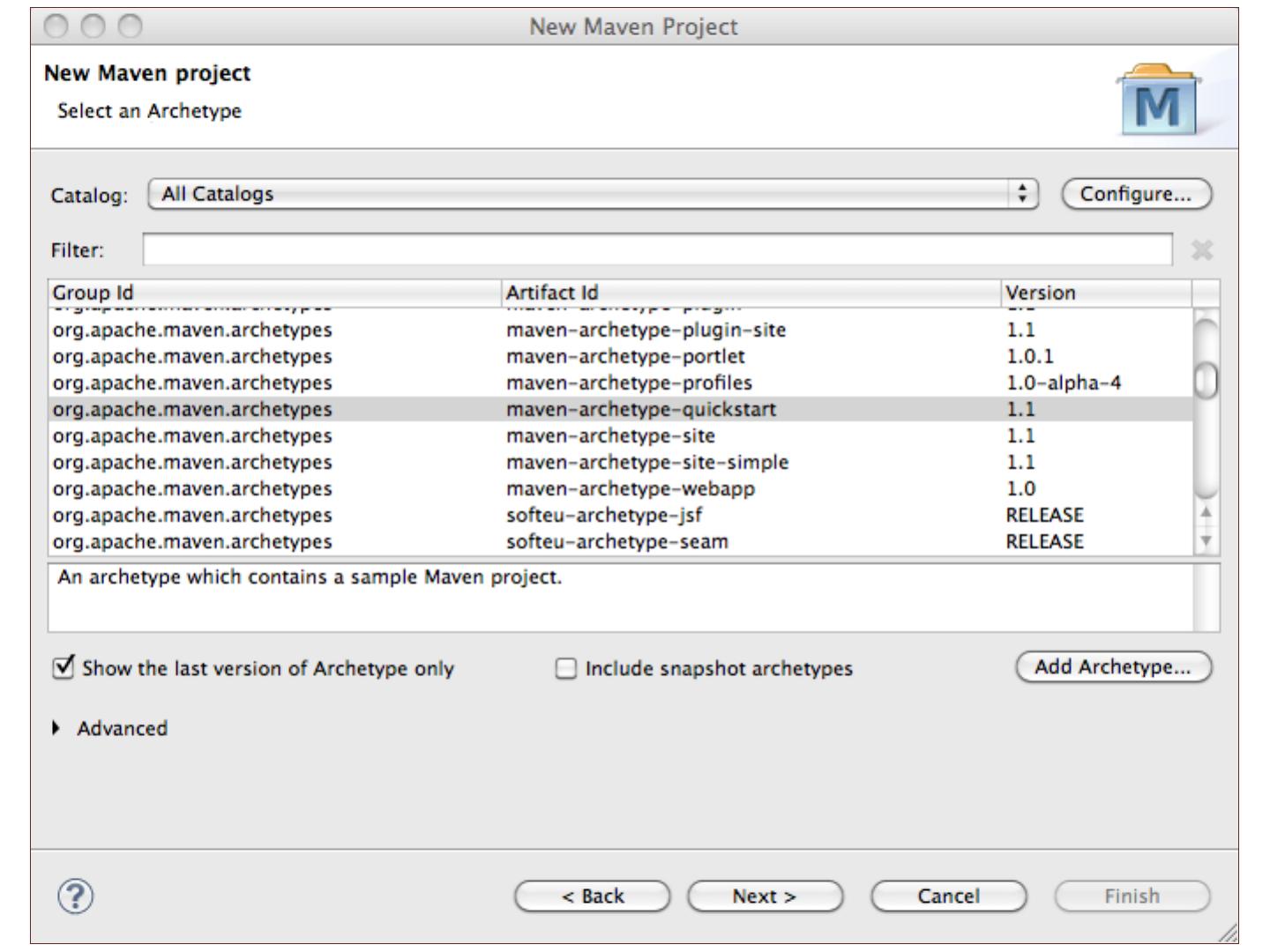Enable Include snapshot archetypes checkbox
1270x952 pixels.
[564, 669]
